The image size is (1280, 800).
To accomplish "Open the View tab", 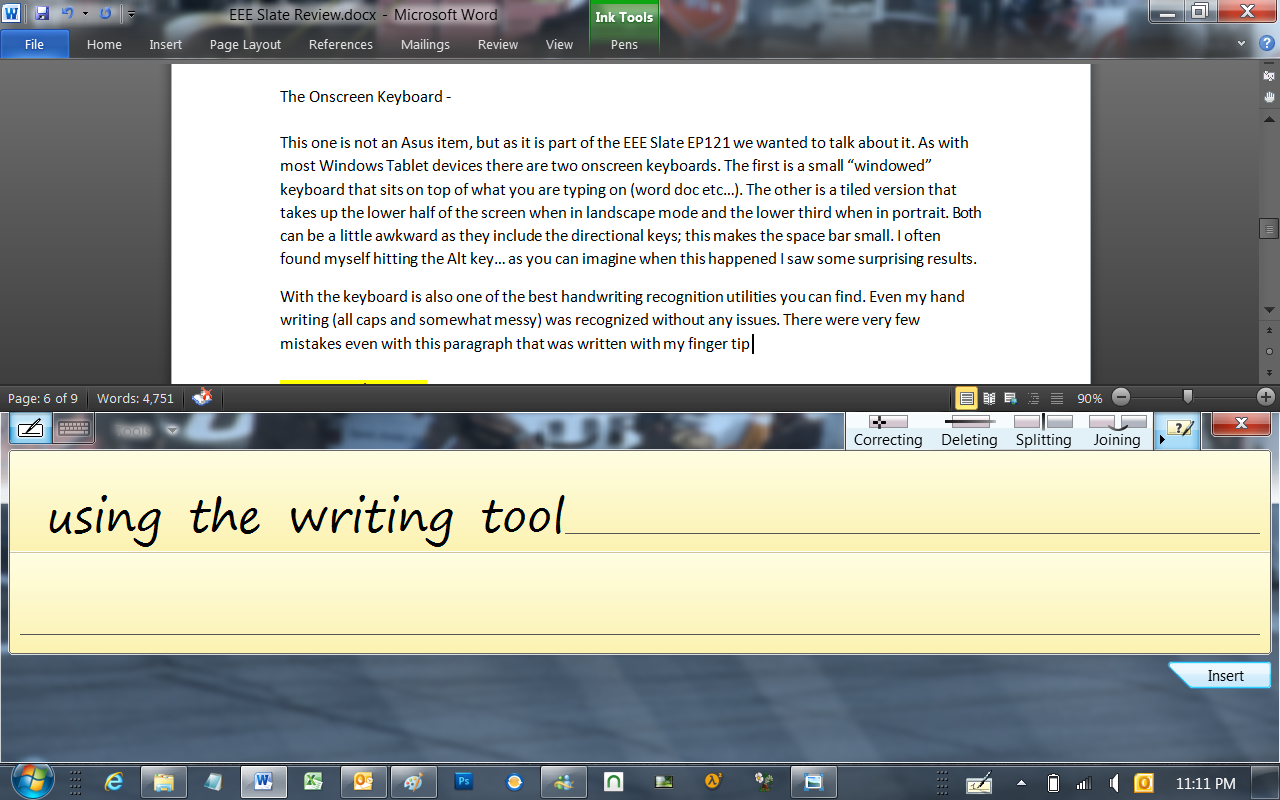I will point(560,44).
